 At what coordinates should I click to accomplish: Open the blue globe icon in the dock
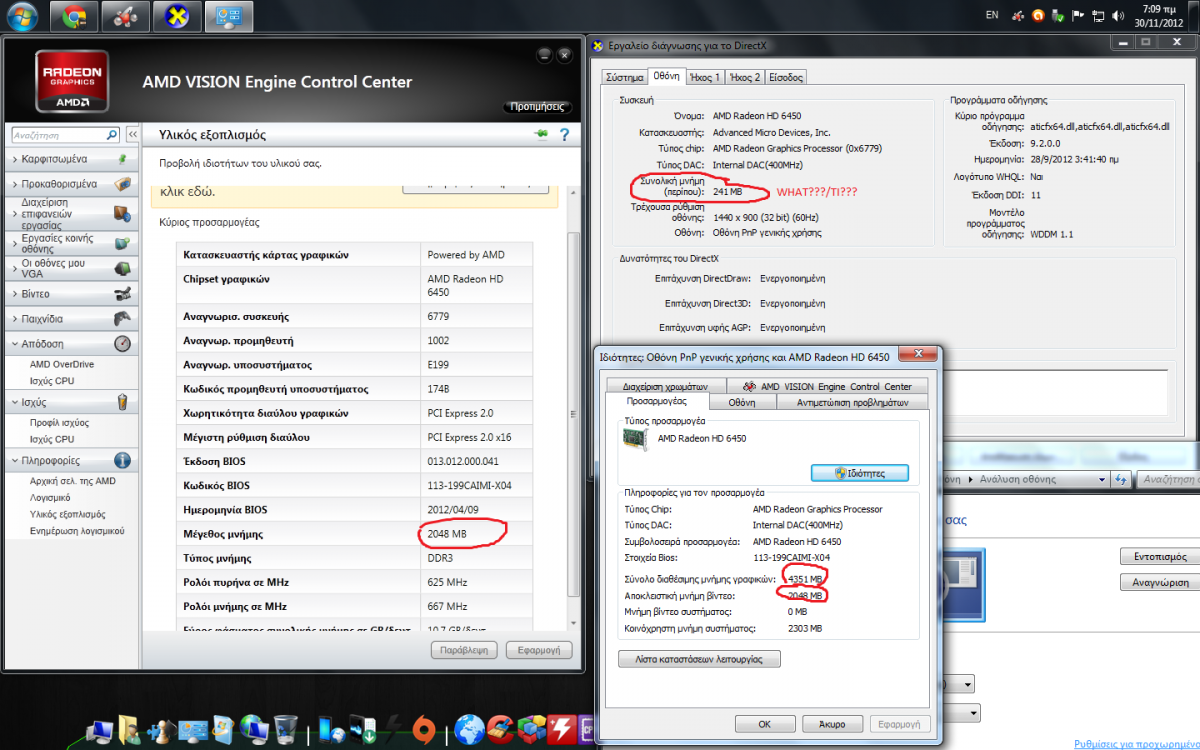click(x=469, y=728)
